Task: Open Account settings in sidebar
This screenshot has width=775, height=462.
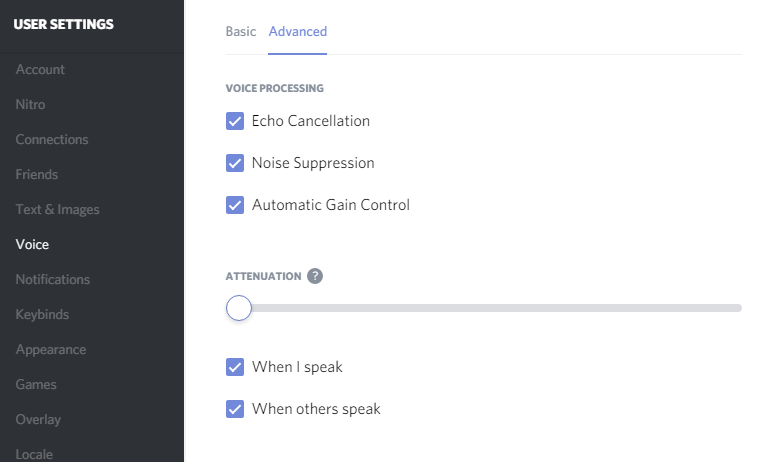Action: click(x=40, y=70)
